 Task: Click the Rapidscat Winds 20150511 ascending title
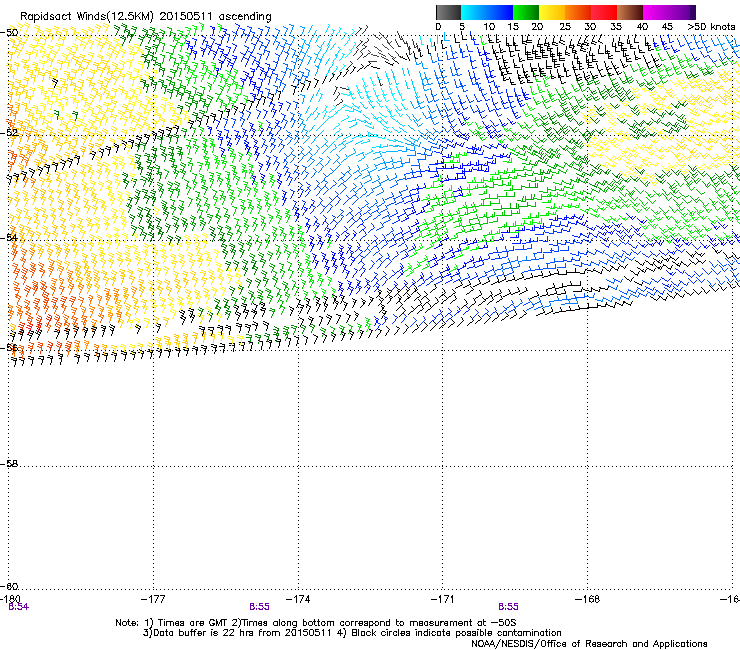coord(146,16)
